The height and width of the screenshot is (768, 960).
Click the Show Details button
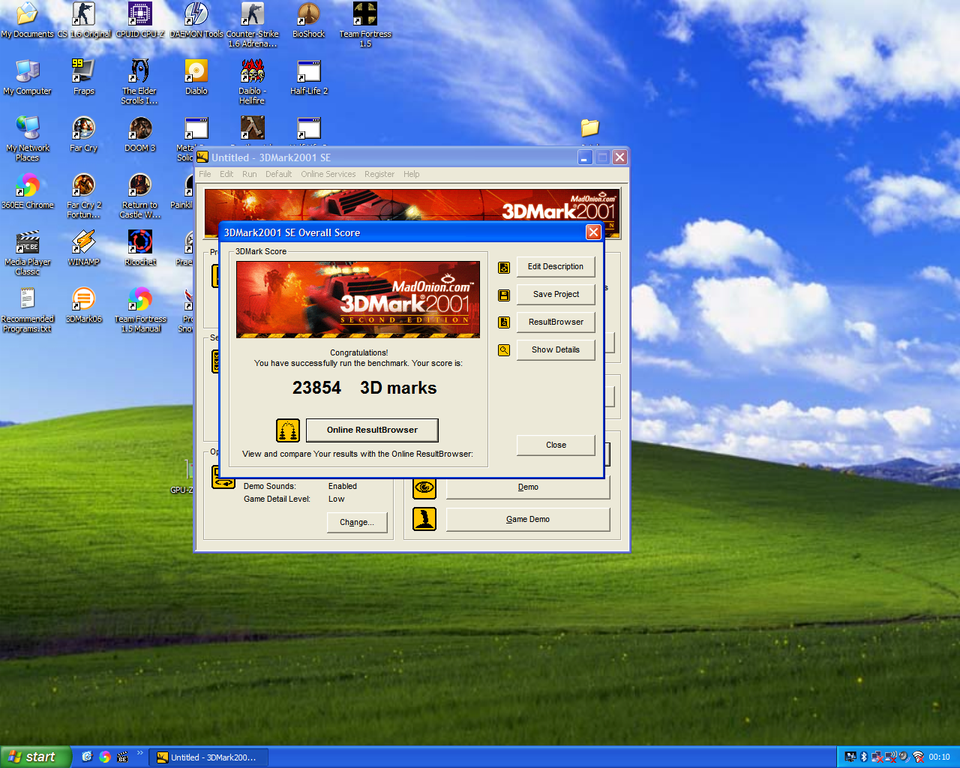pyautogui.click(x=555, y=350)
